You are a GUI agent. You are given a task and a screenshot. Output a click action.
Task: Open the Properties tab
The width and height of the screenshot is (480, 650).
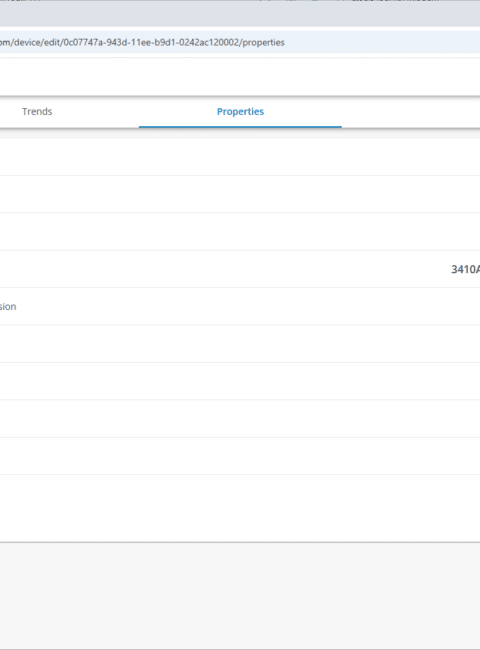[x=240, y=112]
